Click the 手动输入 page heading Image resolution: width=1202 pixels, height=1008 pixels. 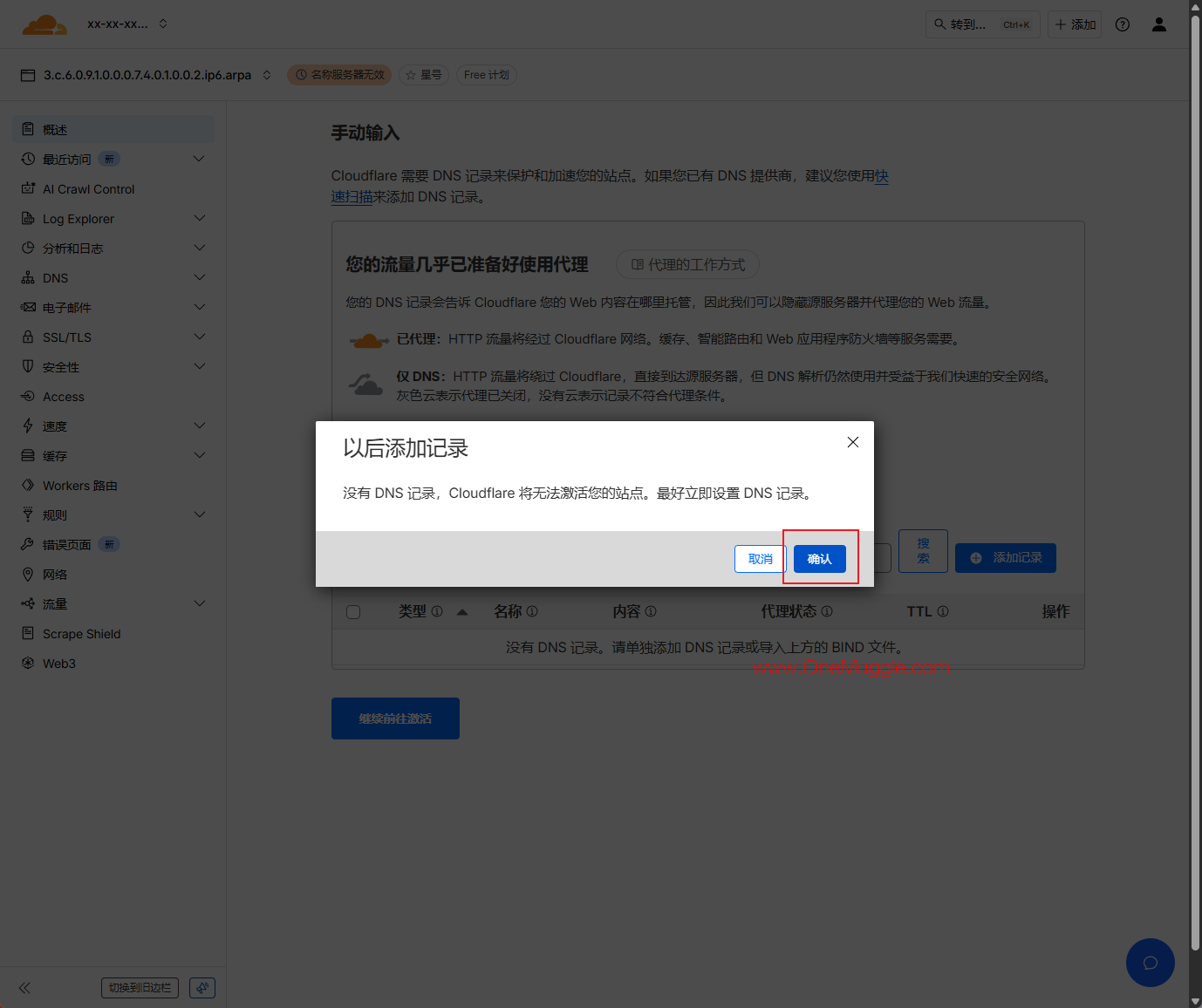pyautogui.click(x=365, y=133)
